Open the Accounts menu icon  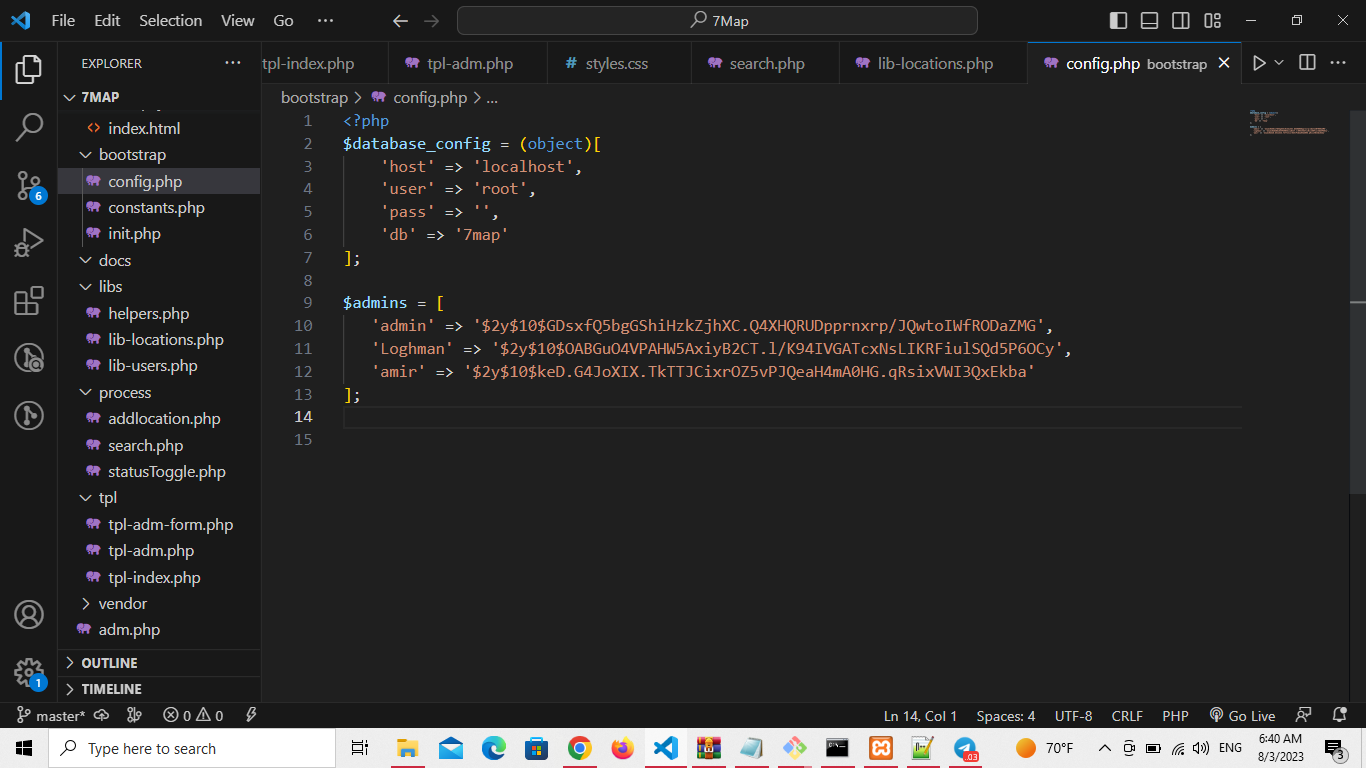(29, 615)
